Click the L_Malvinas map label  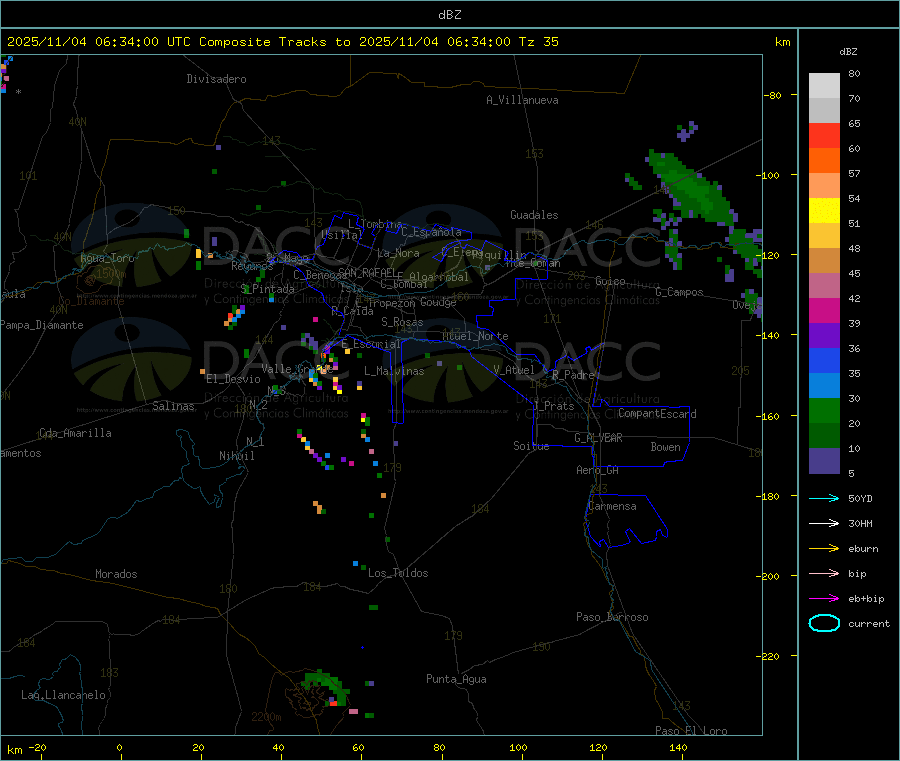coord(394,371)
